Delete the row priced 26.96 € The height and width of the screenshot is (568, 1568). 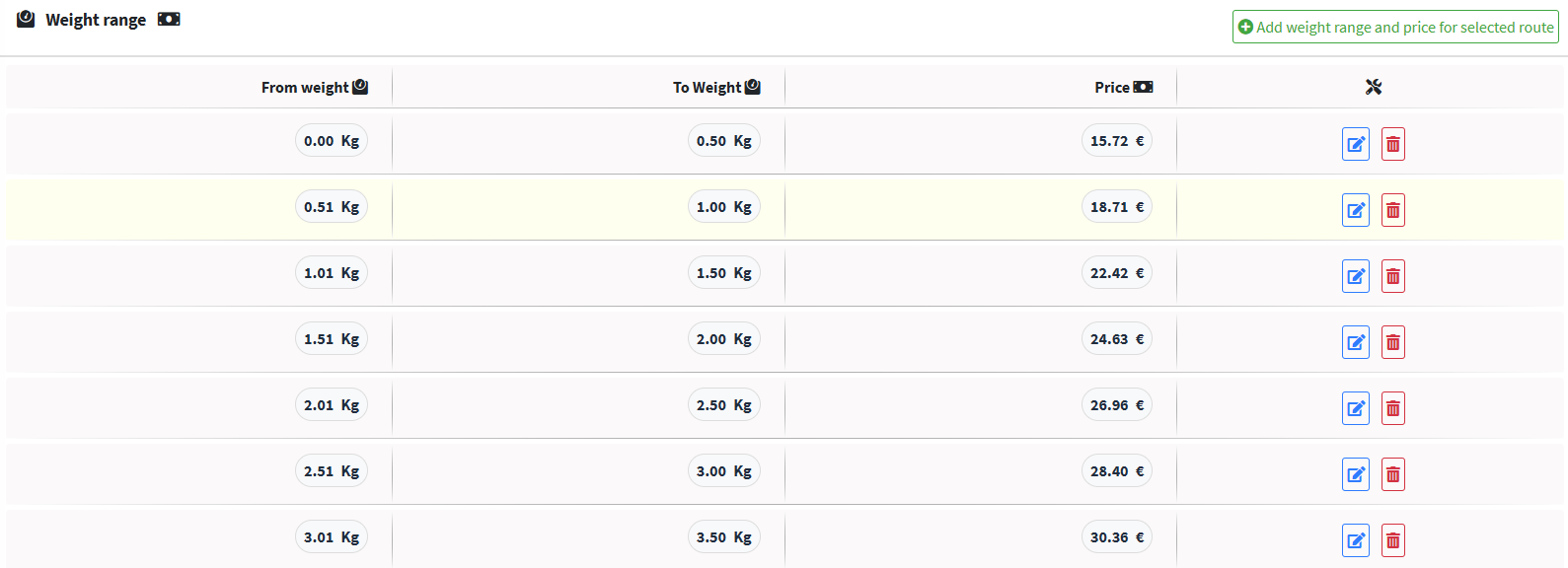pyautogui.click(x=1392, y=408)
